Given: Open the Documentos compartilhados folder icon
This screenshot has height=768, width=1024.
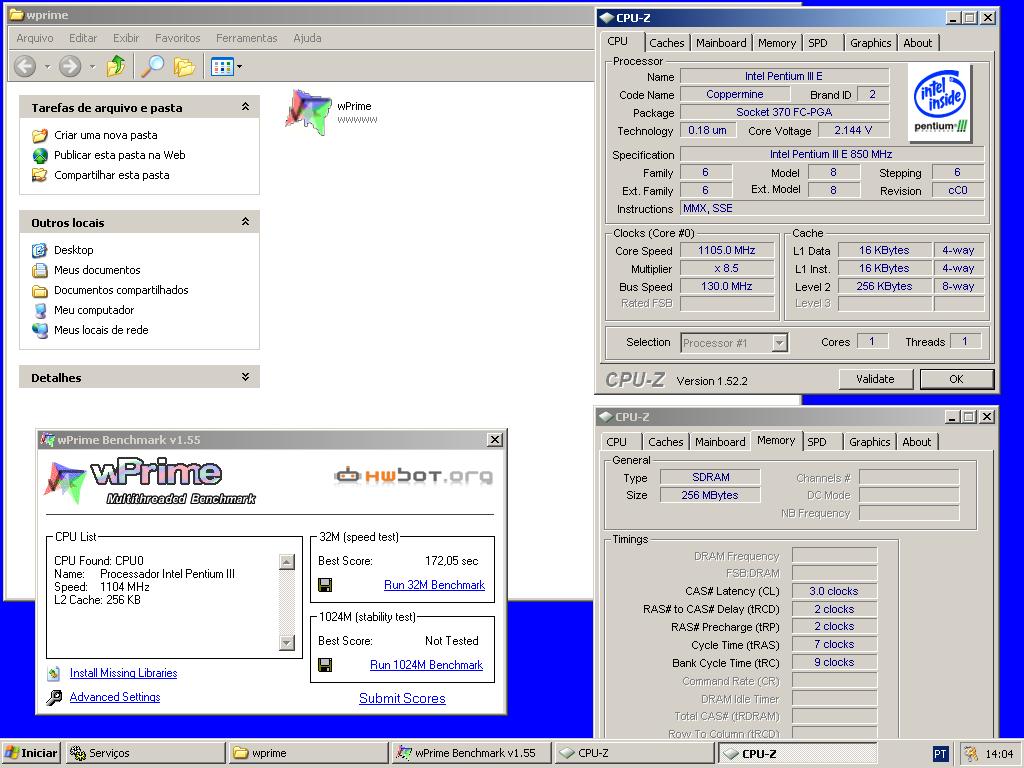Looking at the screenshot, I should (x=40, y=291).
